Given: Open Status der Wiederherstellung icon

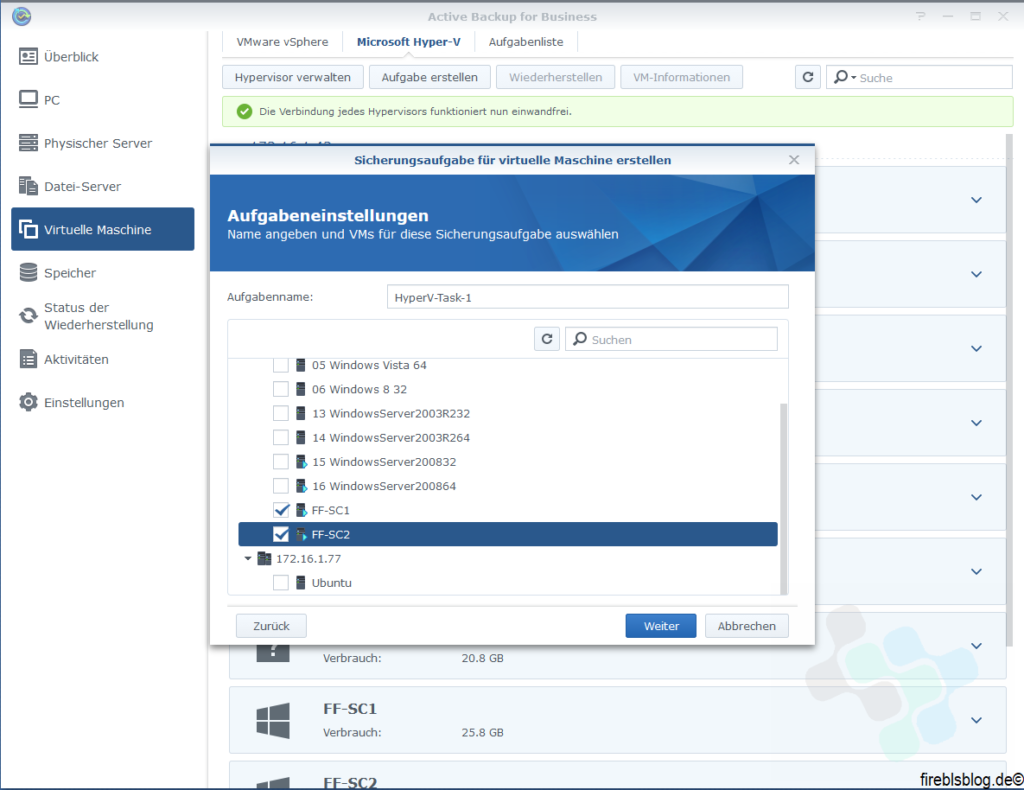Looking at the screenshot, I should (x=28, y=316).
